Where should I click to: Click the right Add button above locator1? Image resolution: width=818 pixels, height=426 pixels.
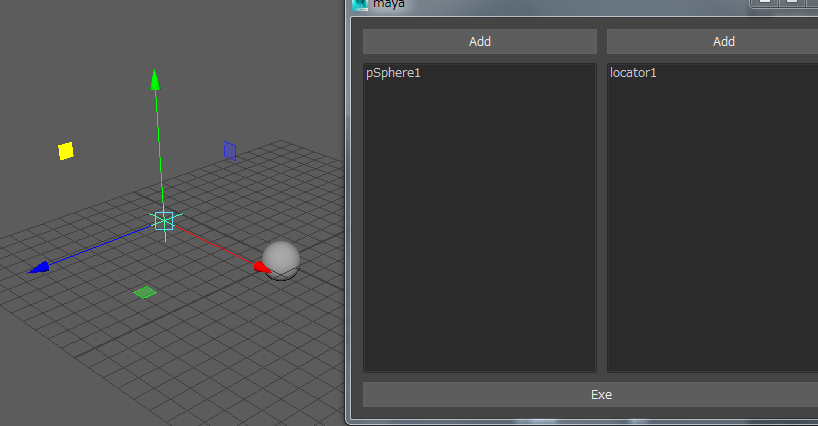[x=713, y=41]
